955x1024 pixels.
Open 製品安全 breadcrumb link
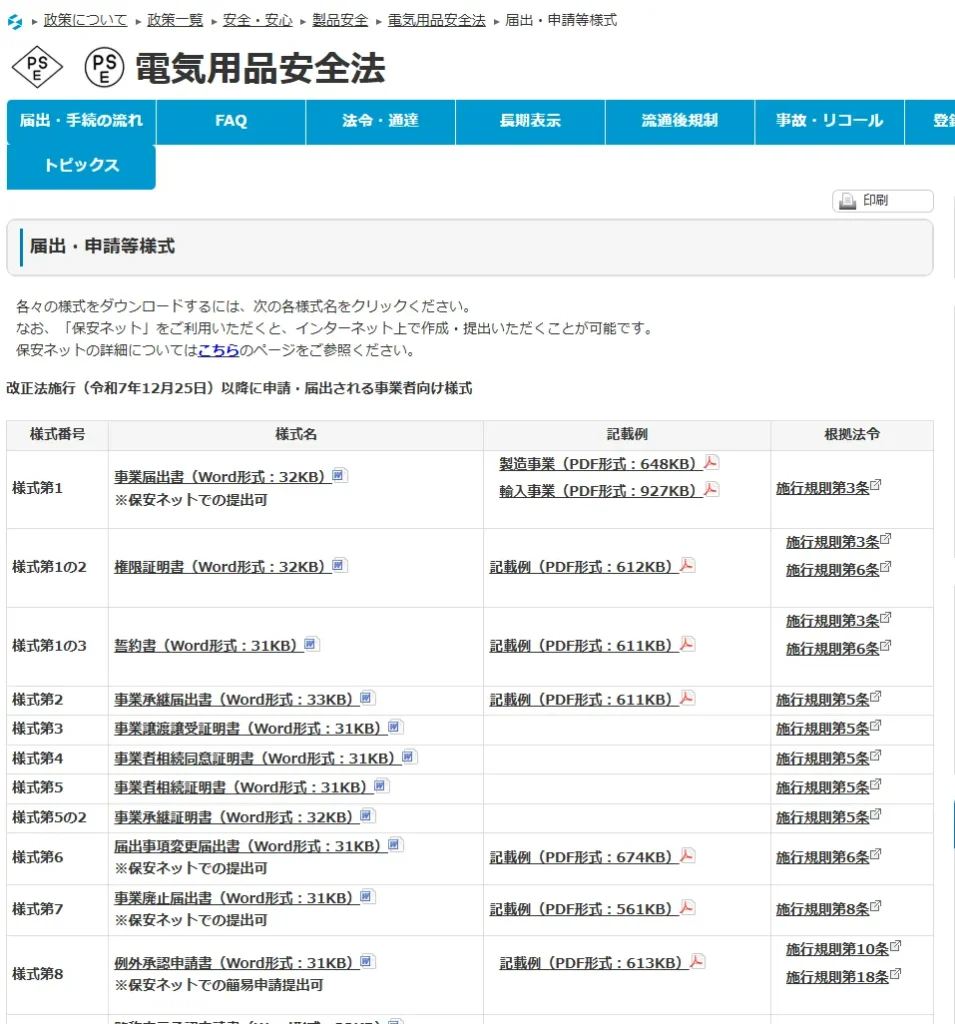coord(340,20)
